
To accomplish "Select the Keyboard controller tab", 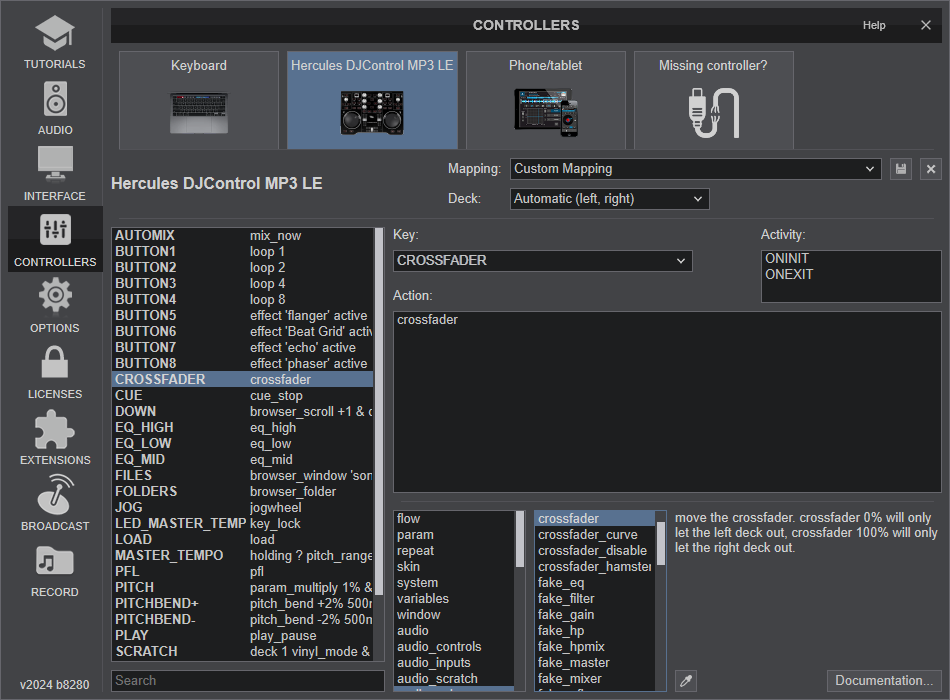I will point(199,100).
